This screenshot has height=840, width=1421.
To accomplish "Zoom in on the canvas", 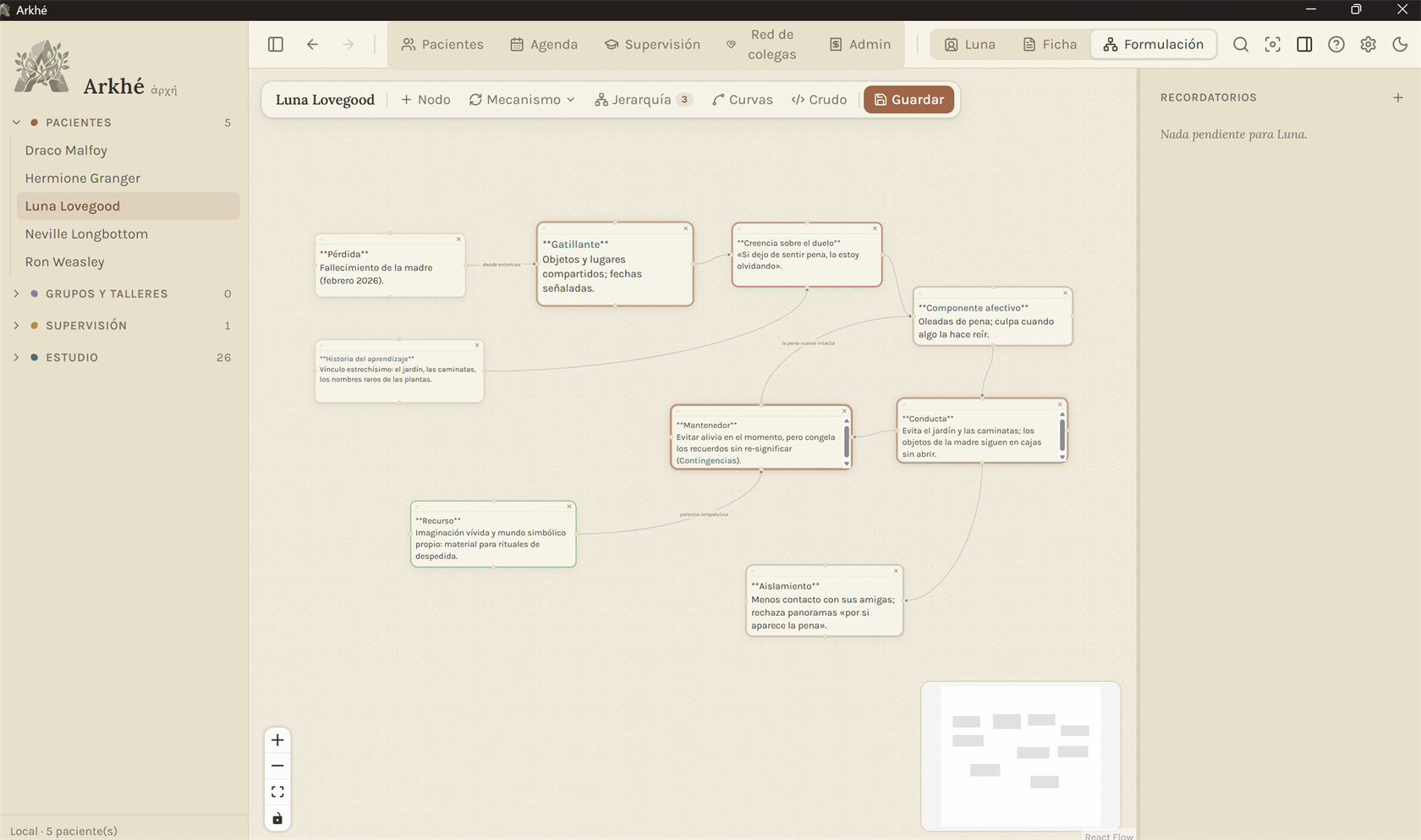I will click(277, 740).
